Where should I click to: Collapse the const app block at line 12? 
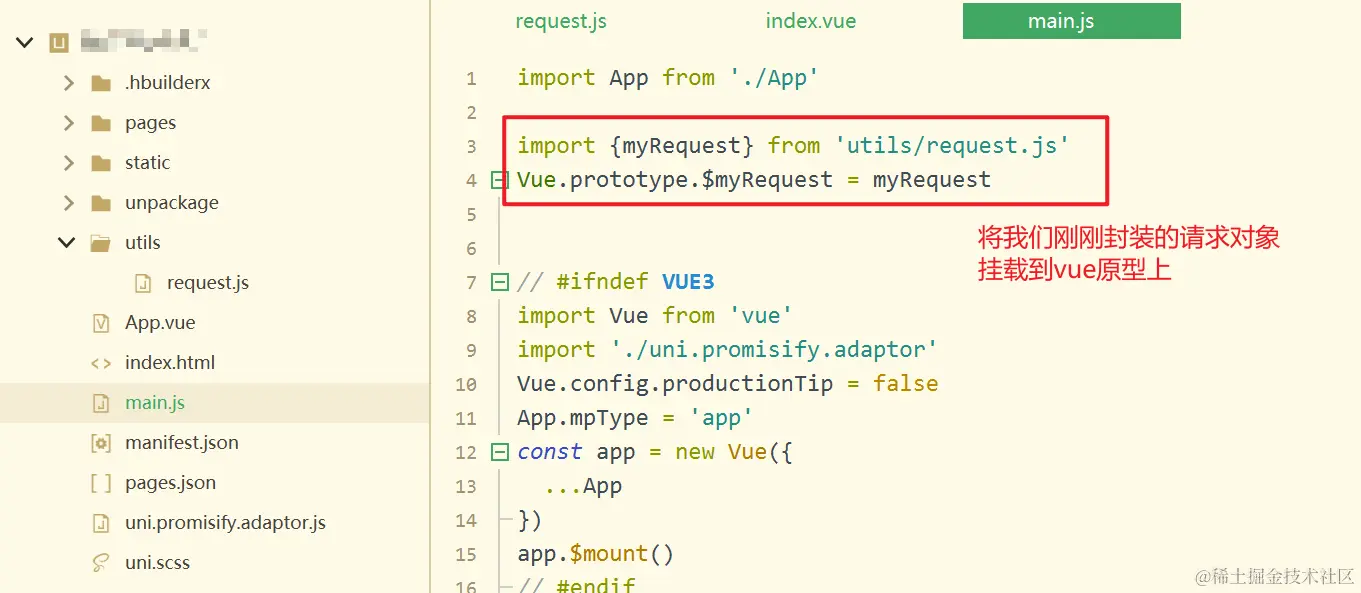coord(500,452)
